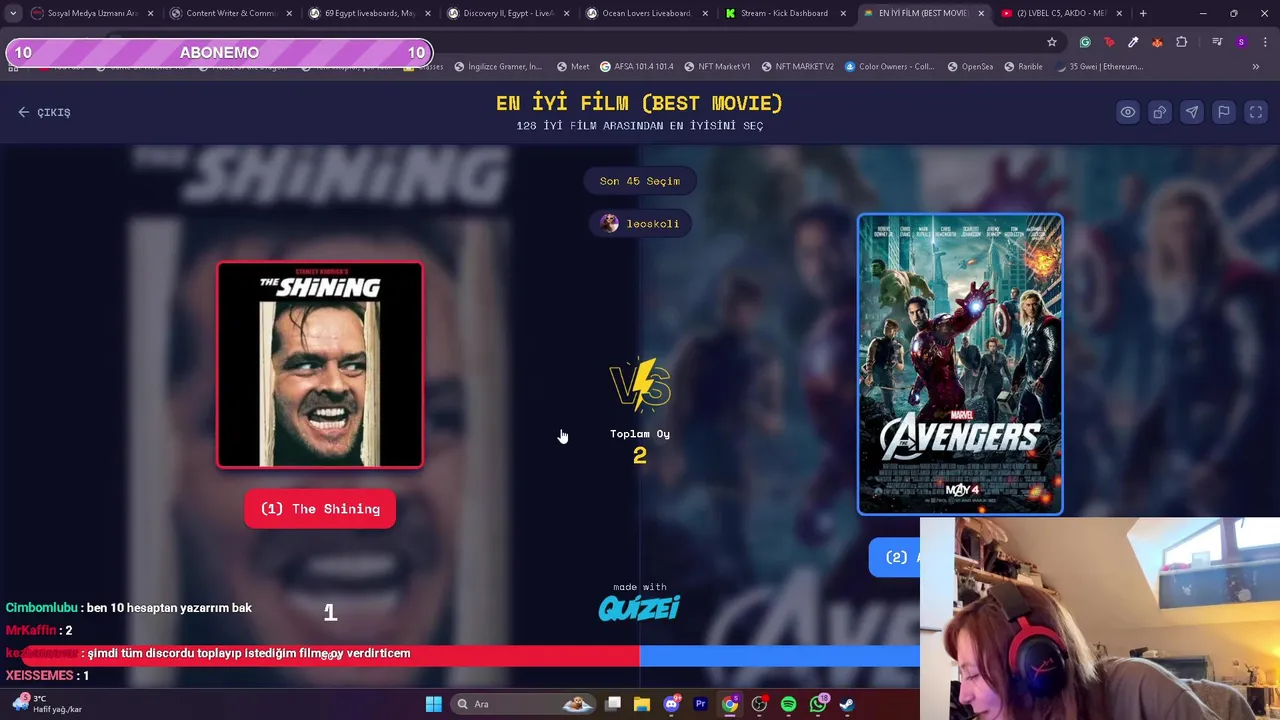
Task: Open Spotify from taskbar
Action: tap(788, 704)
